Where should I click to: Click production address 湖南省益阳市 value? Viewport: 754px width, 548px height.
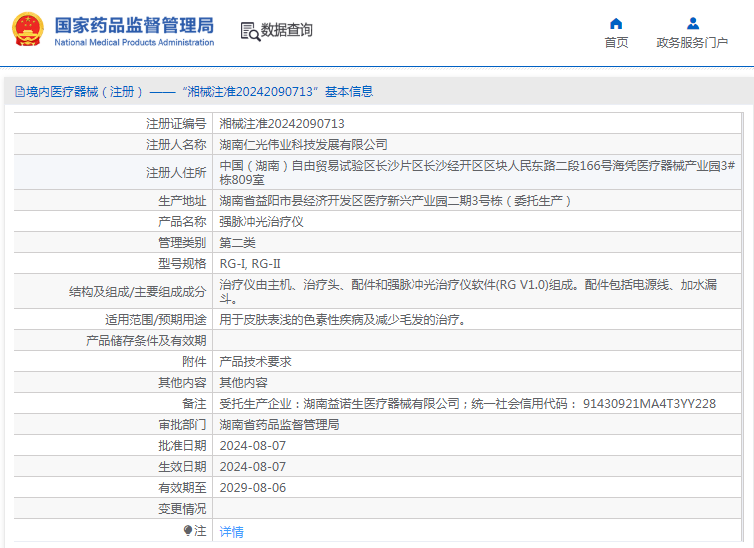[395, 201]
